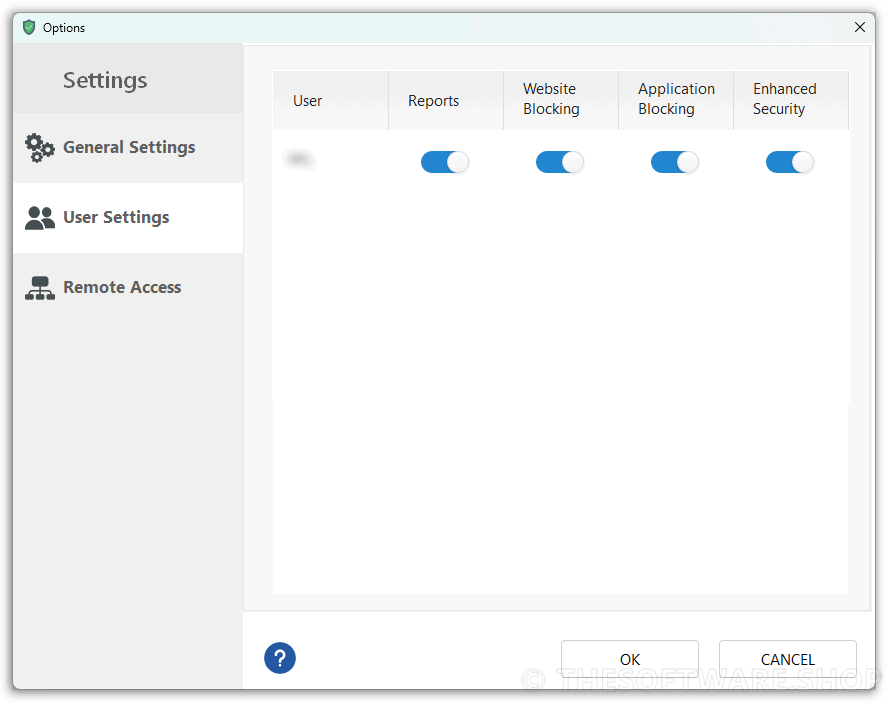Click the Reports column header

tap(446, 100)
